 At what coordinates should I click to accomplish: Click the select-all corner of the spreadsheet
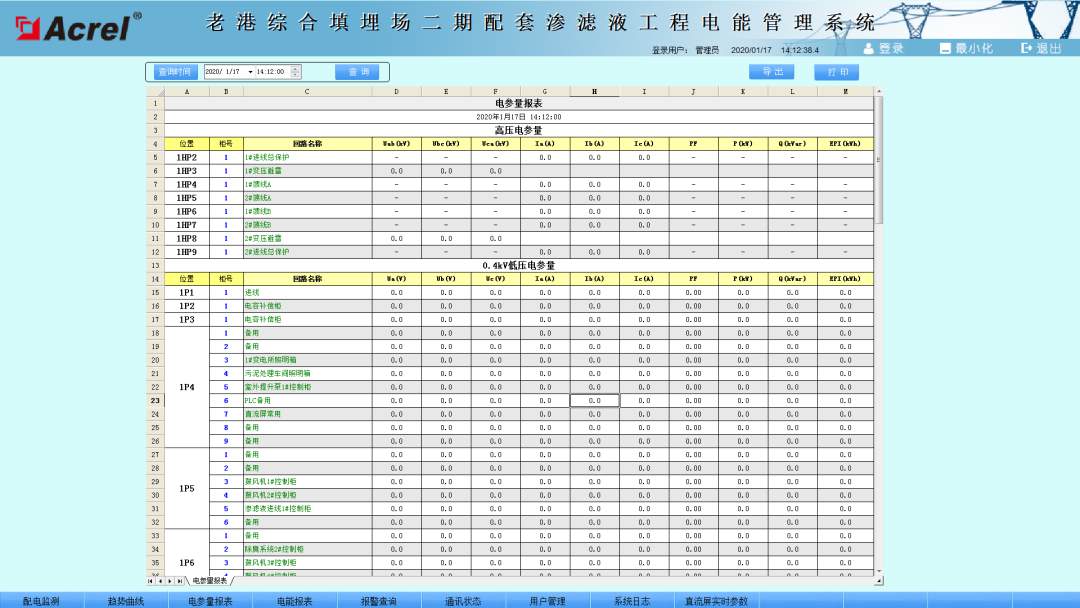pos(155,92)
